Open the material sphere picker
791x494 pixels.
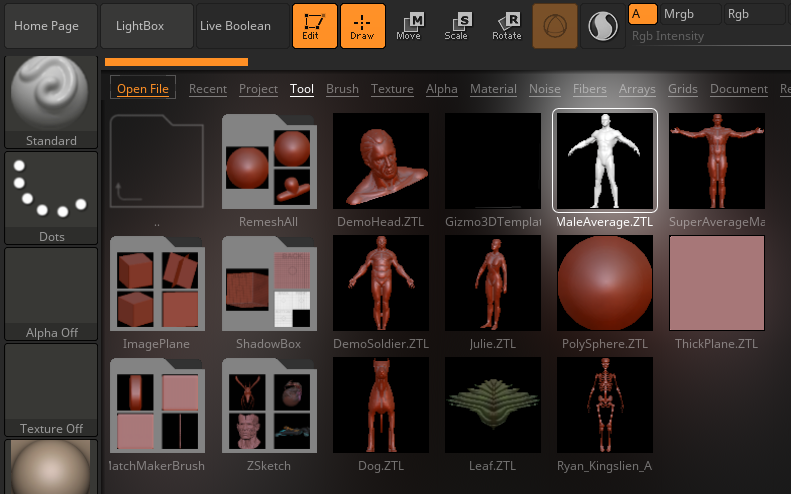pyautogui.click(x=51, y=467)
